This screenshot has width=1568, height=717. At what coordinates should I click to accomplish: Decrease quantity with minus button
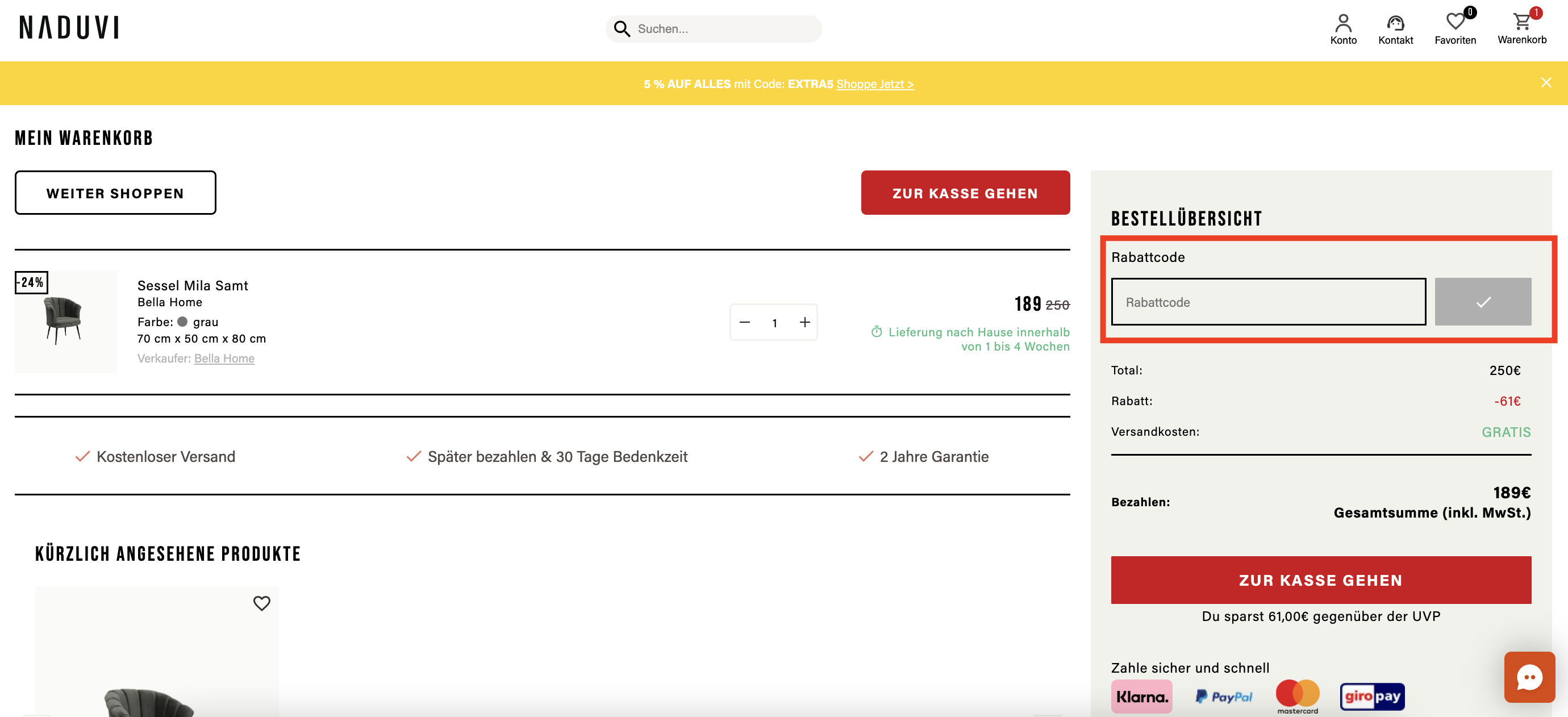click(744, 322)
